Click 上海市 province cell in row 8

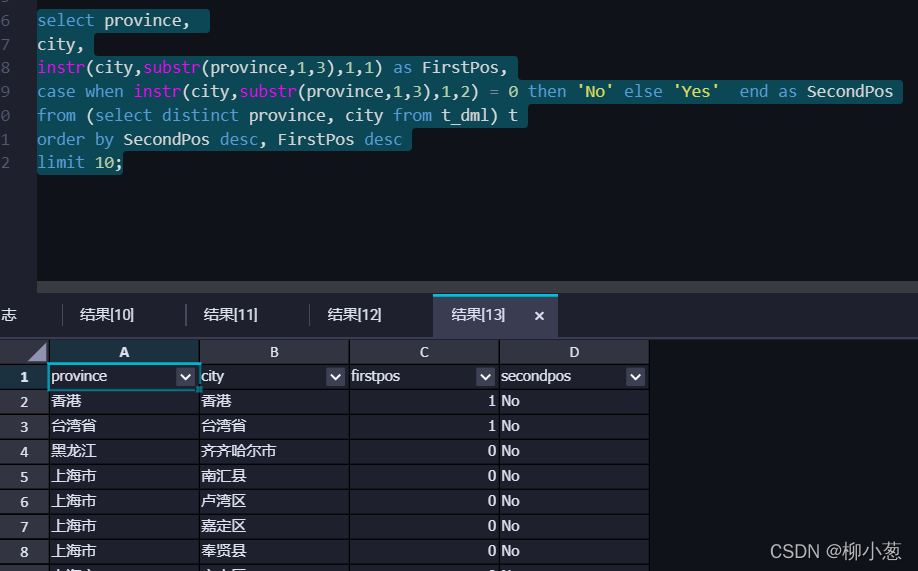[124, 552]
